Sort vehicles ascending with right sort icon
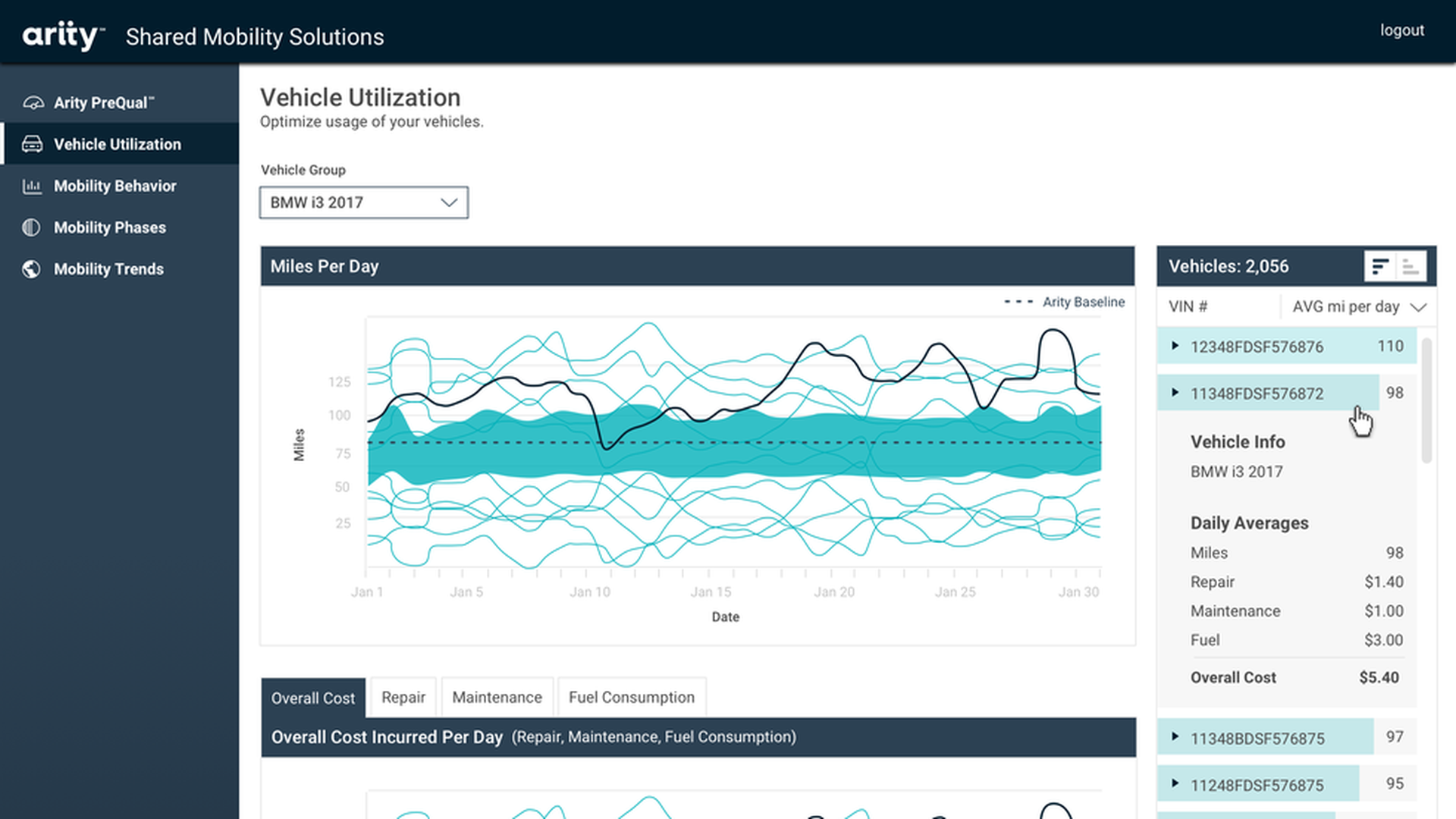 click(x=1410, y=266)
